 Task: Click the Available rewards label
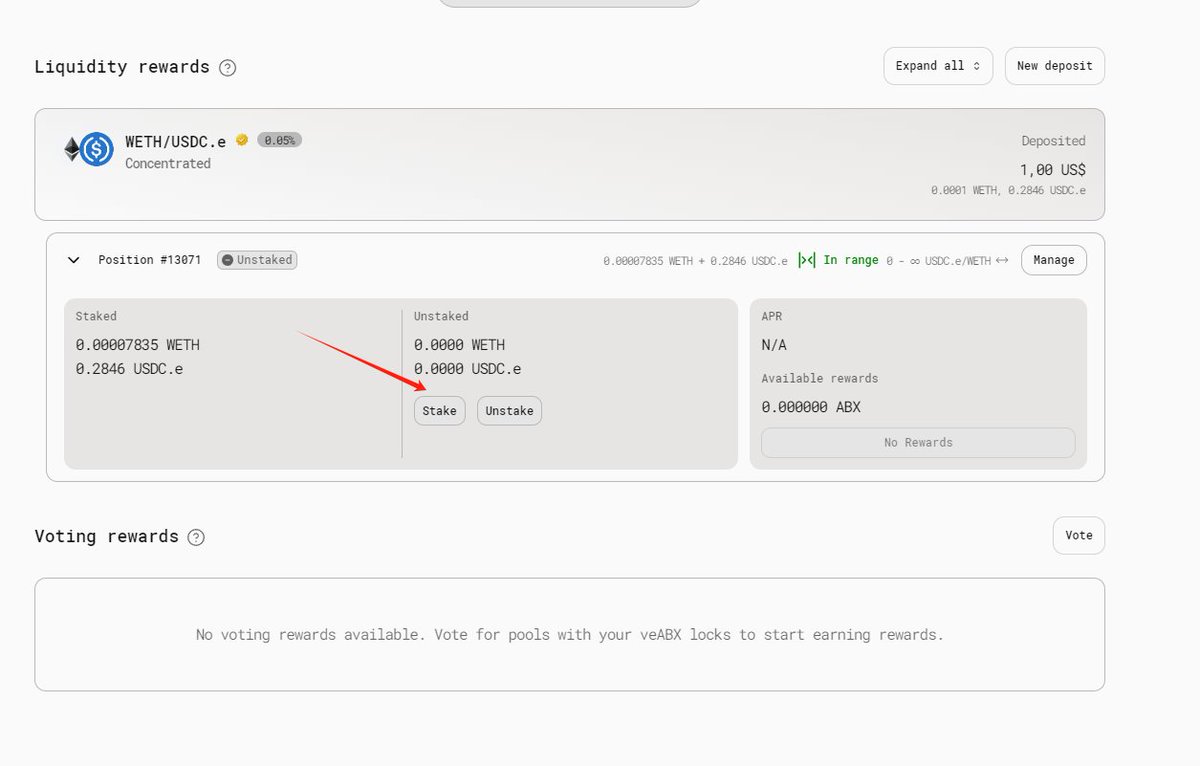(x=820, y=379)
